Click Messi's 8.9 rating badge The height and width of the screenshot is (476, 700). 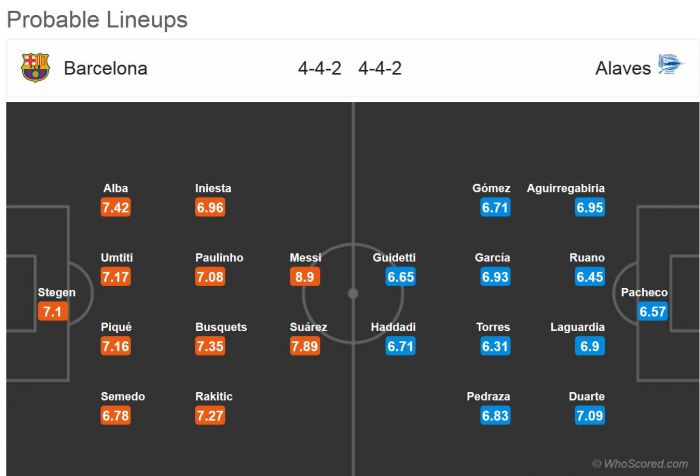coord(305,276)
